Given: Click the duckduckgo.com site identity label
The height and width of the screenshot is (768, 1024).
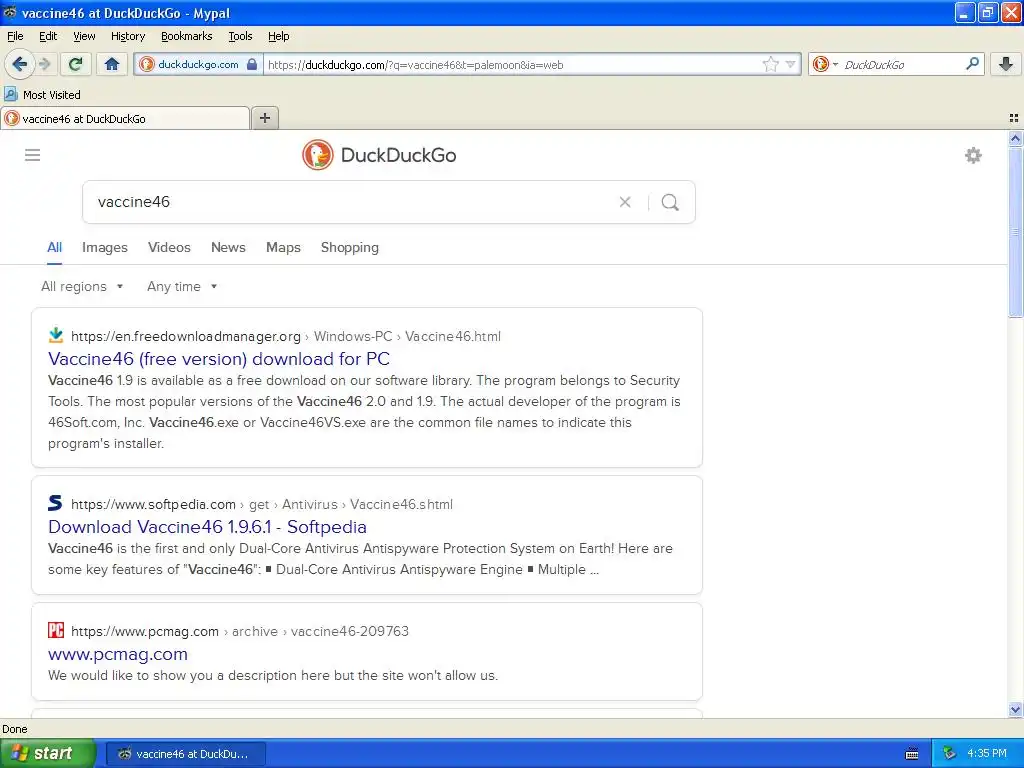Looking at the screenshot, I should pos(198,64).
